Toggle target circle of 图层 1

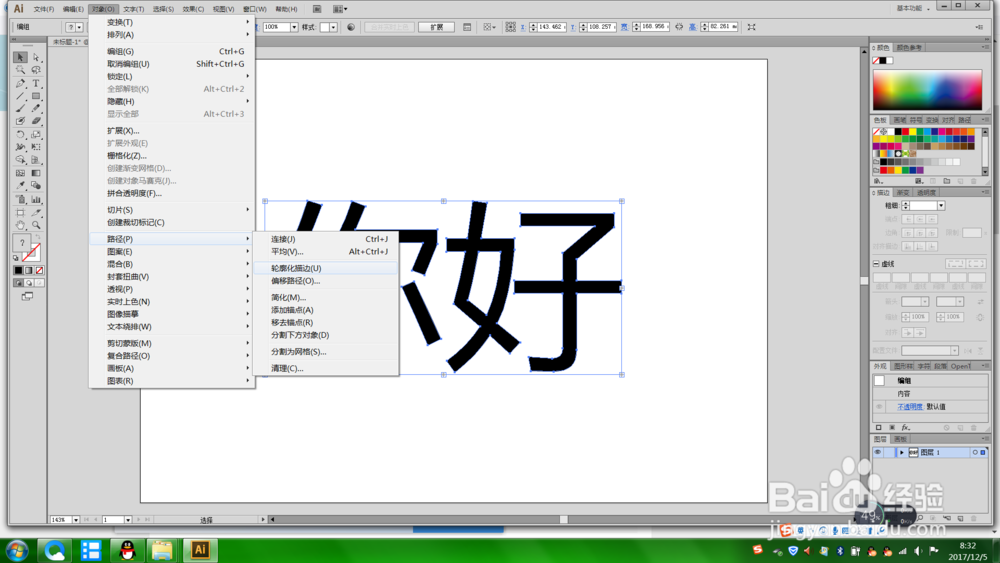[x=974, y=452]
